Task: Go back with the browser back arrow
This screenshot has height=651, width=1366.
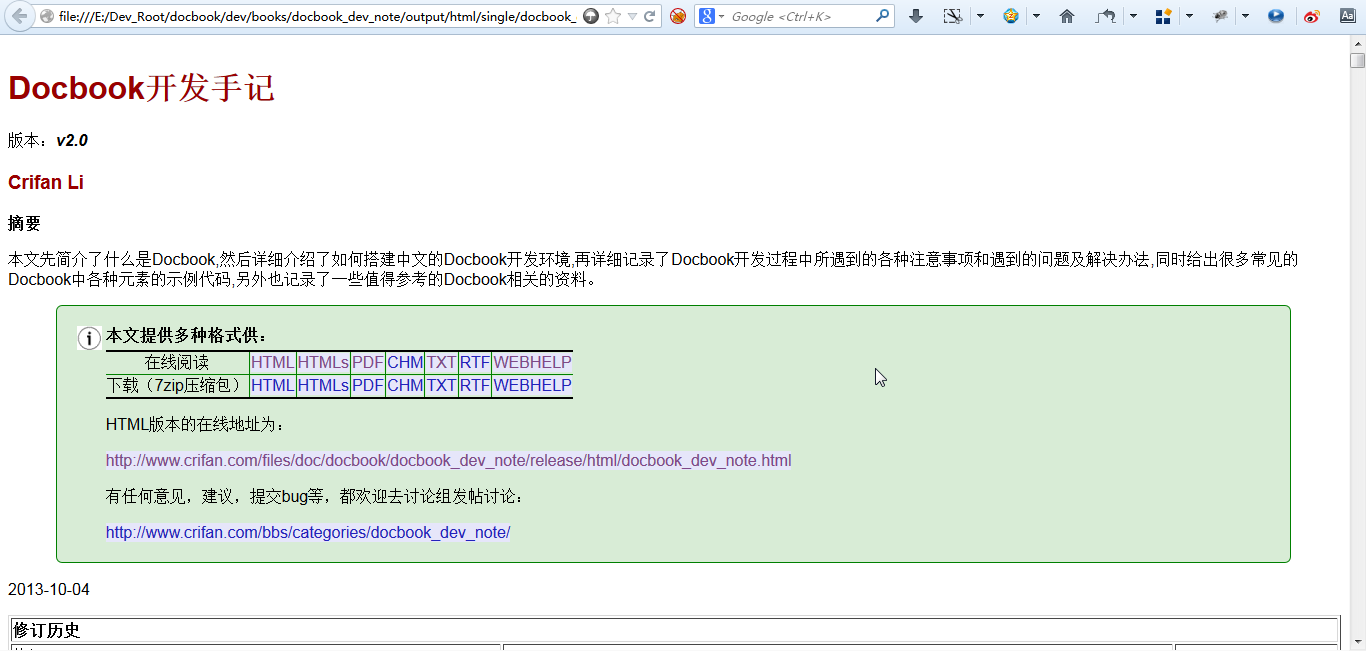Action: [x=19, y=16]
